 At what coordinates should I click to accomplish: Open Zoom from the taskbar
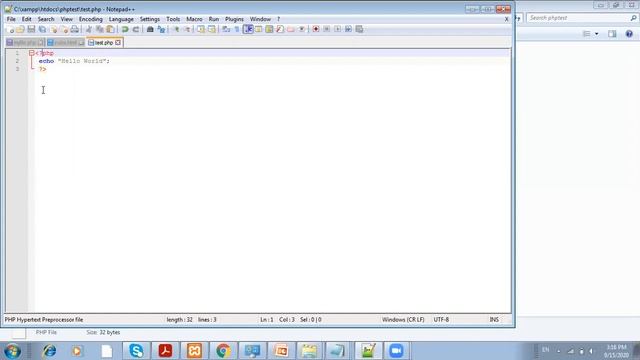pyautogui.click(x=396, y=351)
